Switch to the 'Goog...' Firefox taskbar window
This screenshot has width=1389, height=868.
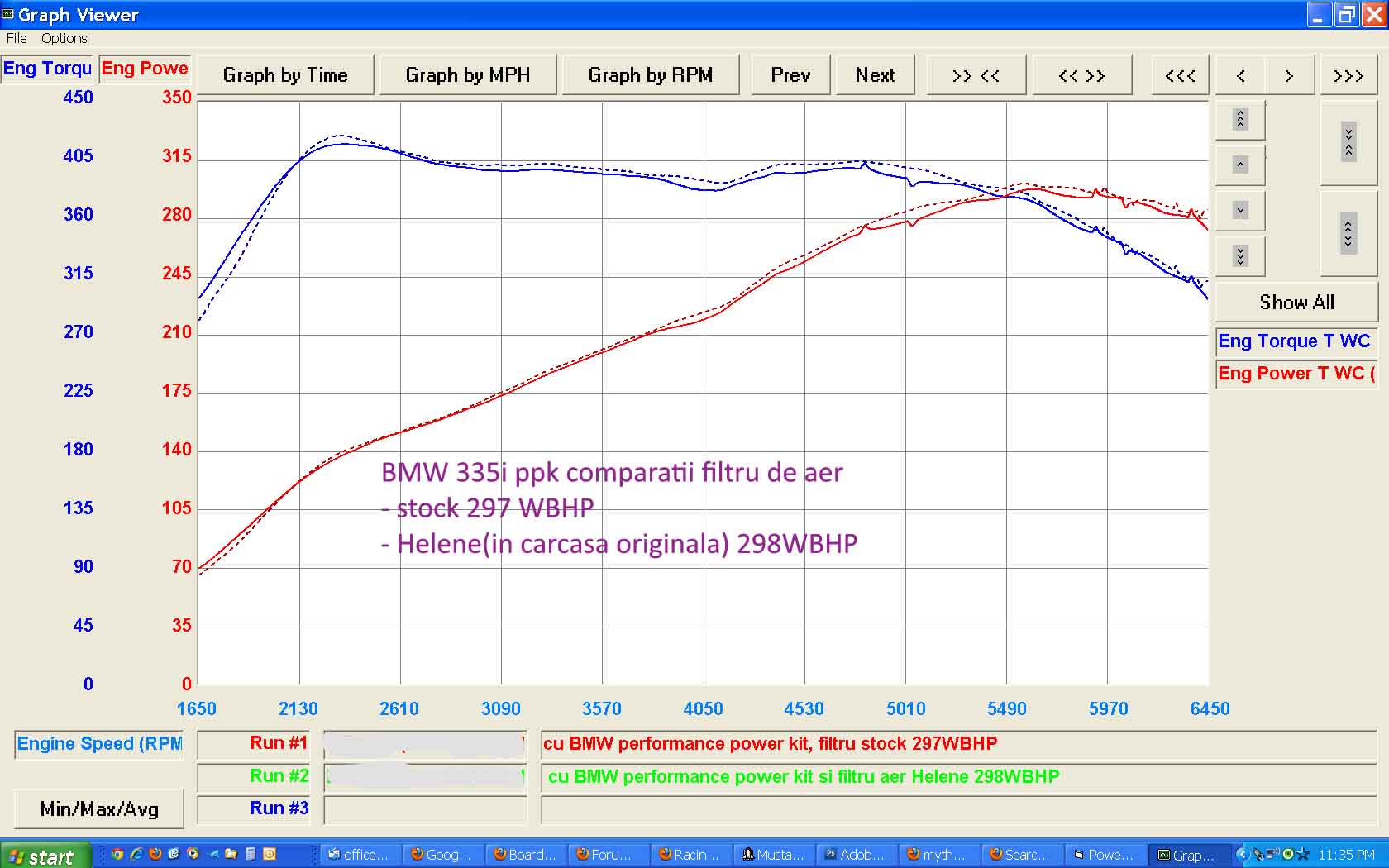click(x=442, y=855)
